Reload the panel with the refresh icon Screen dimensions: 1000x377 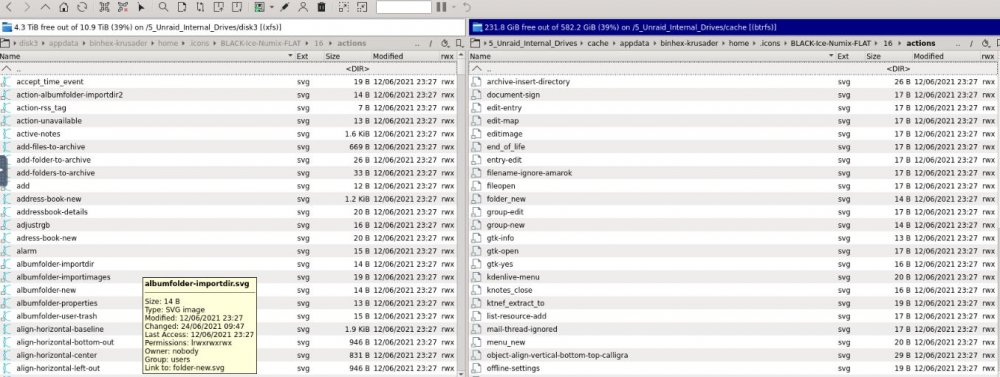click(82, 7)
